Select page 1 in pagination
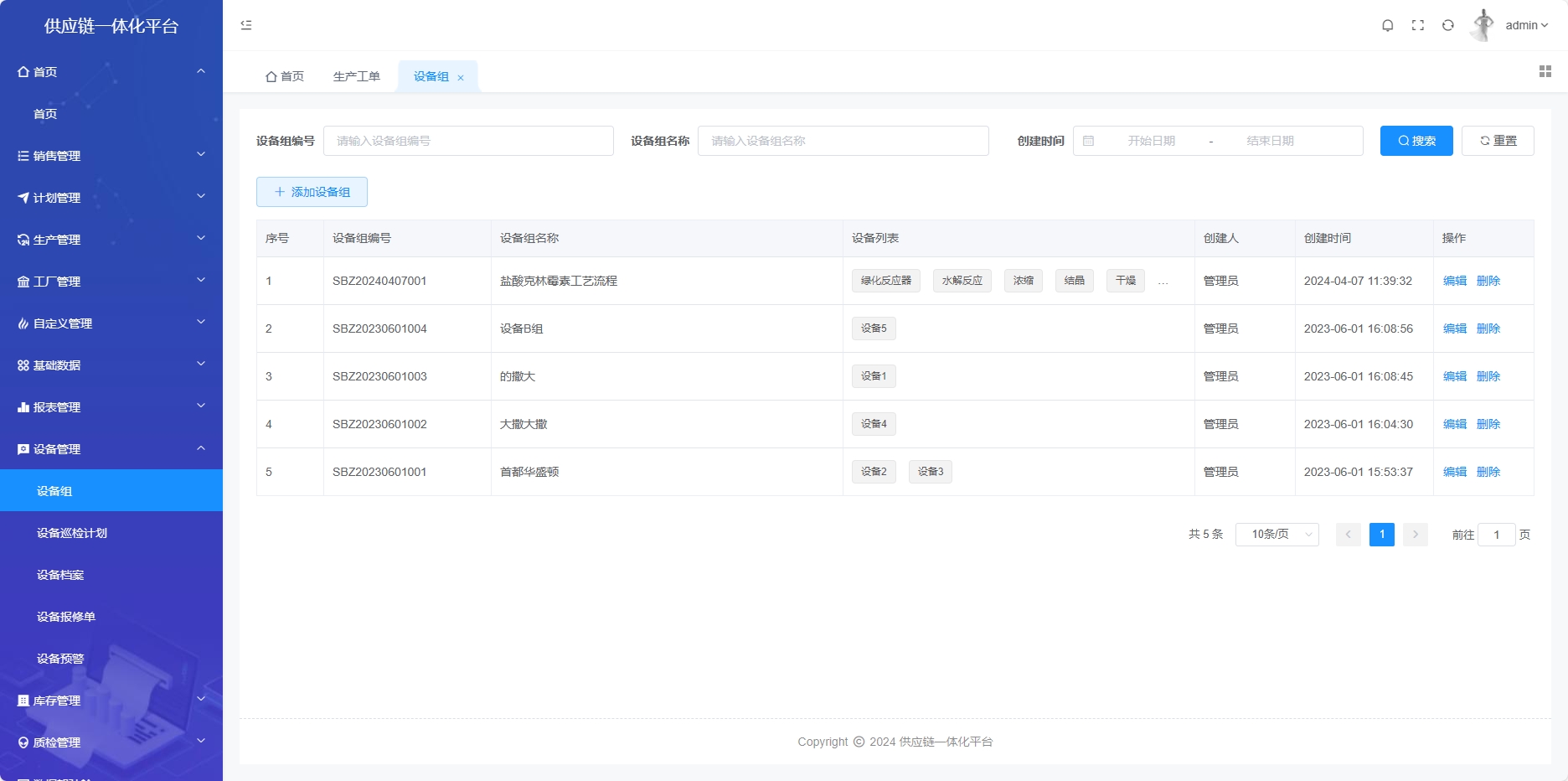Viewport: 1568px width, 781px height. coord(1382,535)
